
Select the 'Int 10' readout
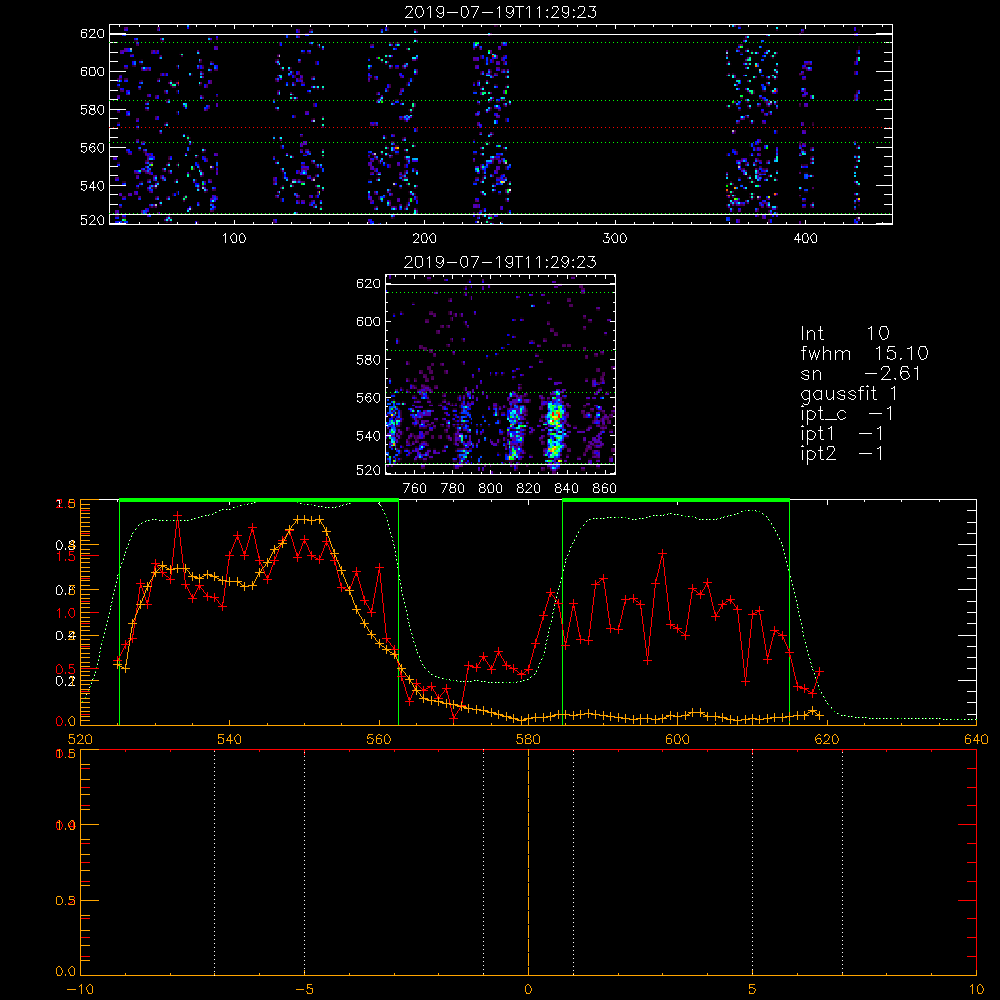pos(844,333)
